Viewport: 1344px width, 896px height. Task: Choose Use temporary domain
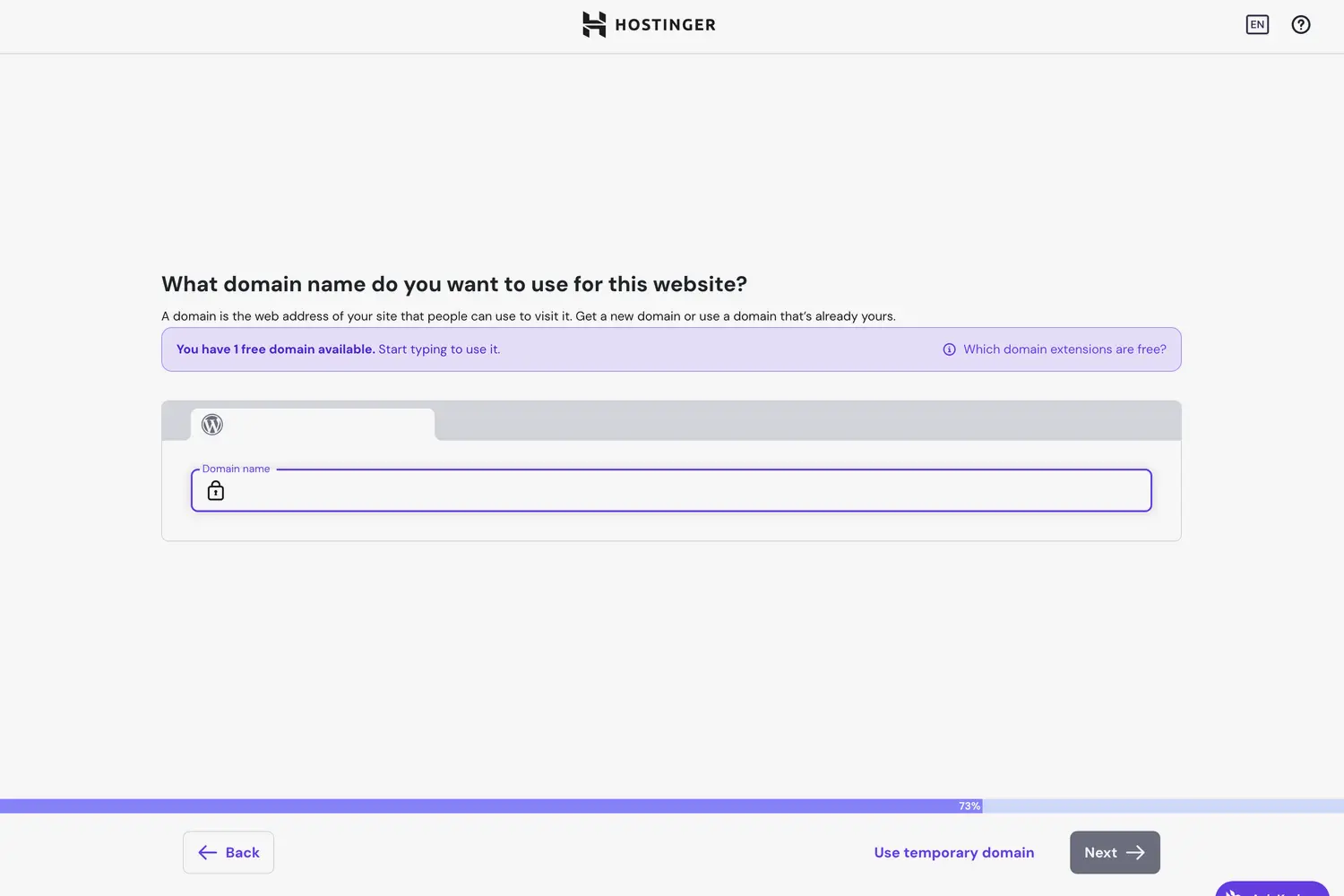tap(954, 852)
